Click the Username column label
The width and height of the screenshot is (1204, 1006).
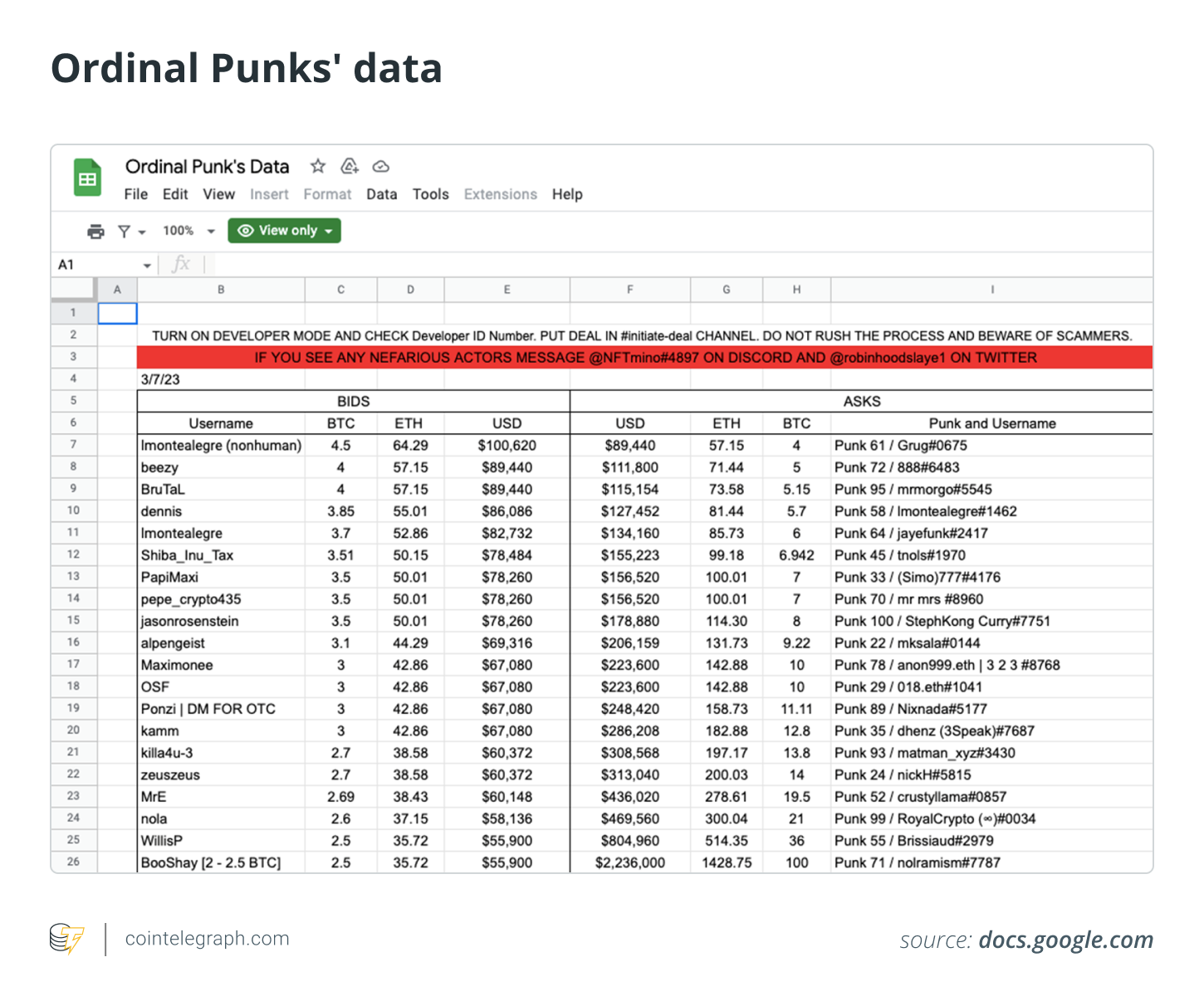click(x=221, y=423)
